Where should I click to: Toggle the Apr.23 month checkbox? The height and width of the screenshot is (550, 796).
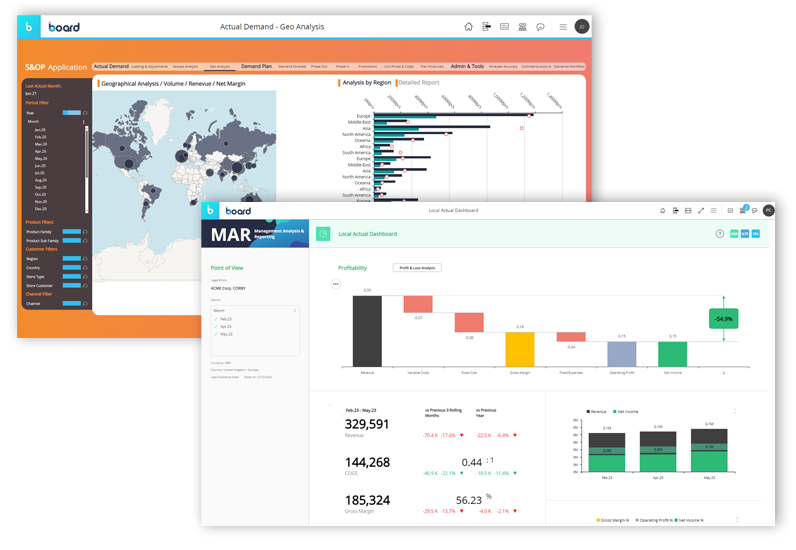215,326
